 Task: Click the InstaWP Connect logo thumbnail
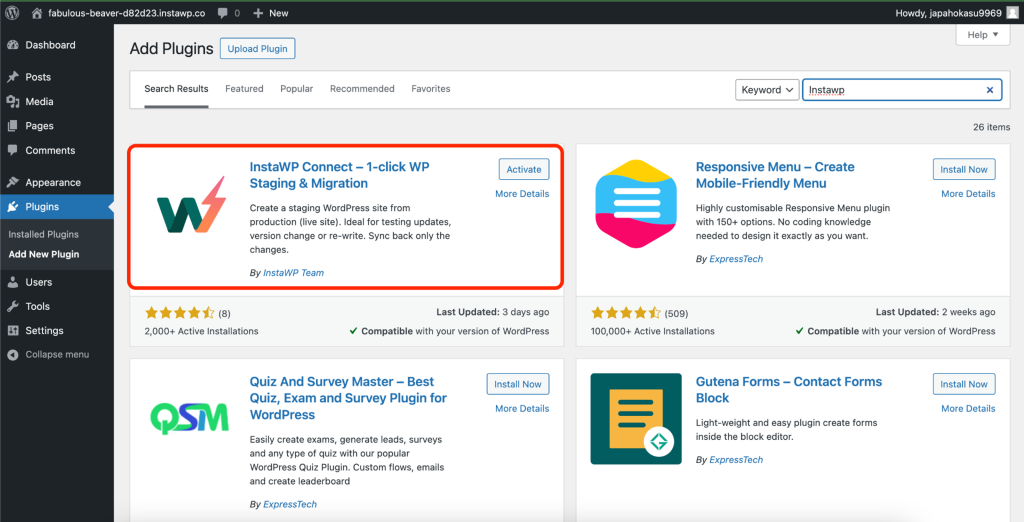pos(191,205)
